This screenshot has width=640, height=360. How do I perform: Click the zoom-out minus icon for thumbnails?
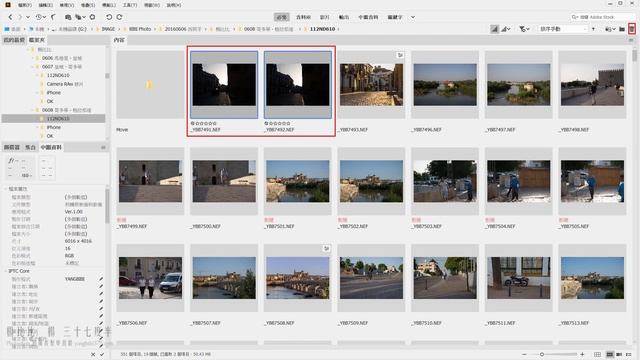point(524,354)
